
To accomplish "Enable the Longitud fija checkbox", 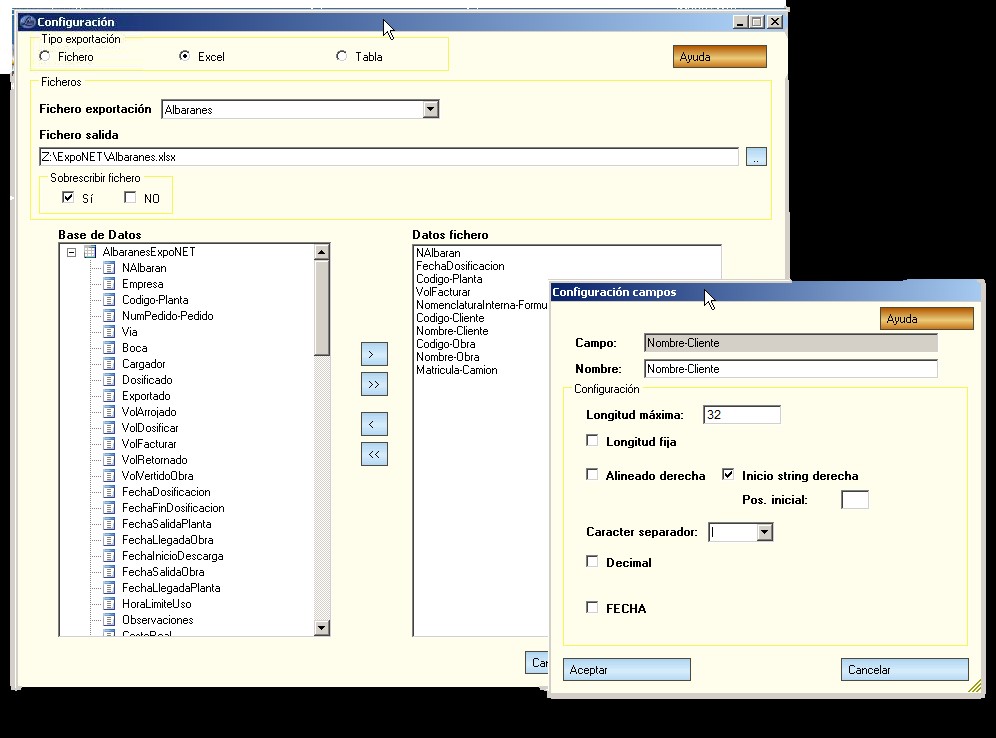I will click(x=592, y=441).
